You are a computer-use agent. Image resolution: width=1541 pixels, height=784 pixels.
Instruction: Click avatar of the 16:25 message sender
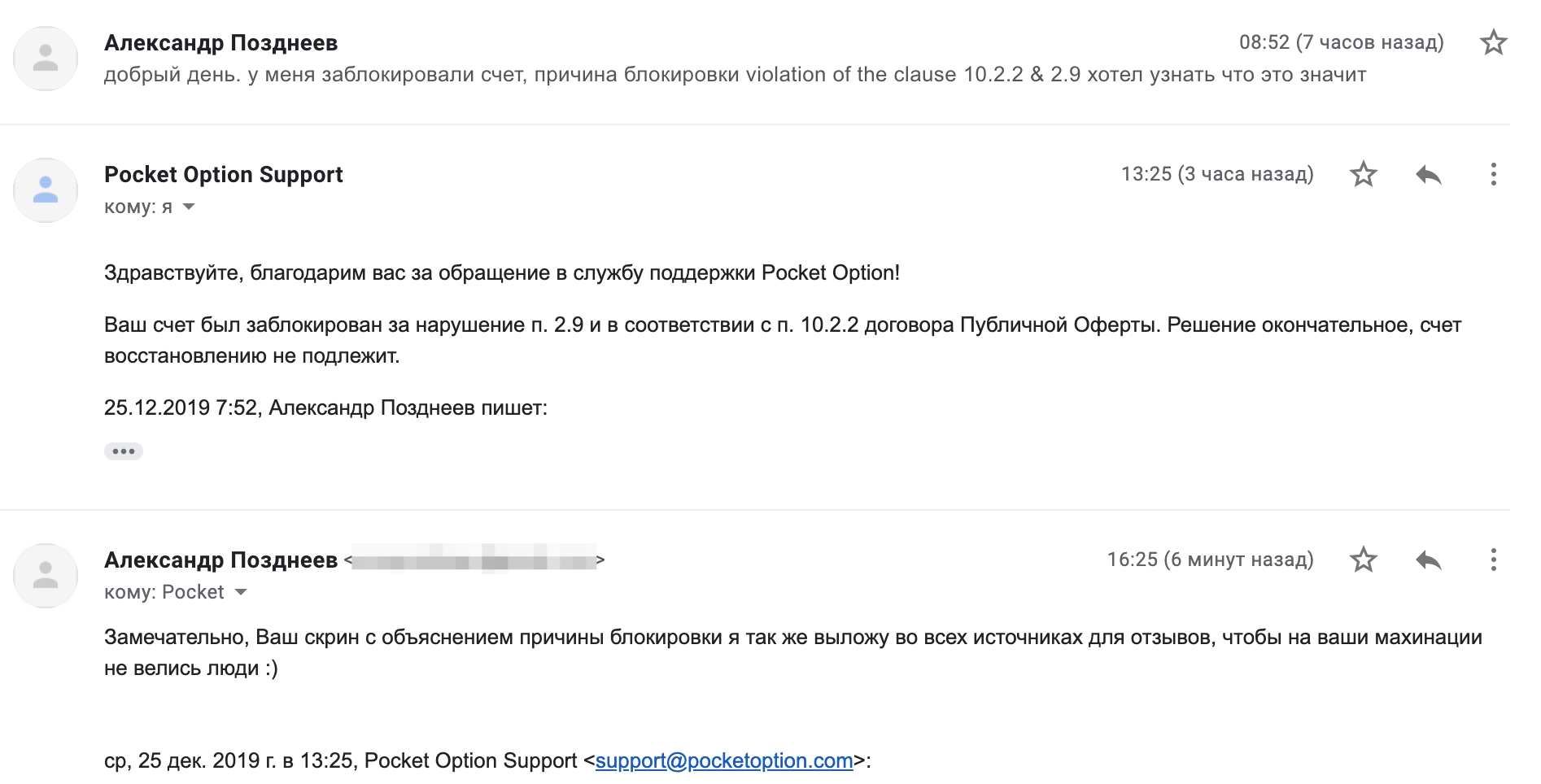[46, 576]
